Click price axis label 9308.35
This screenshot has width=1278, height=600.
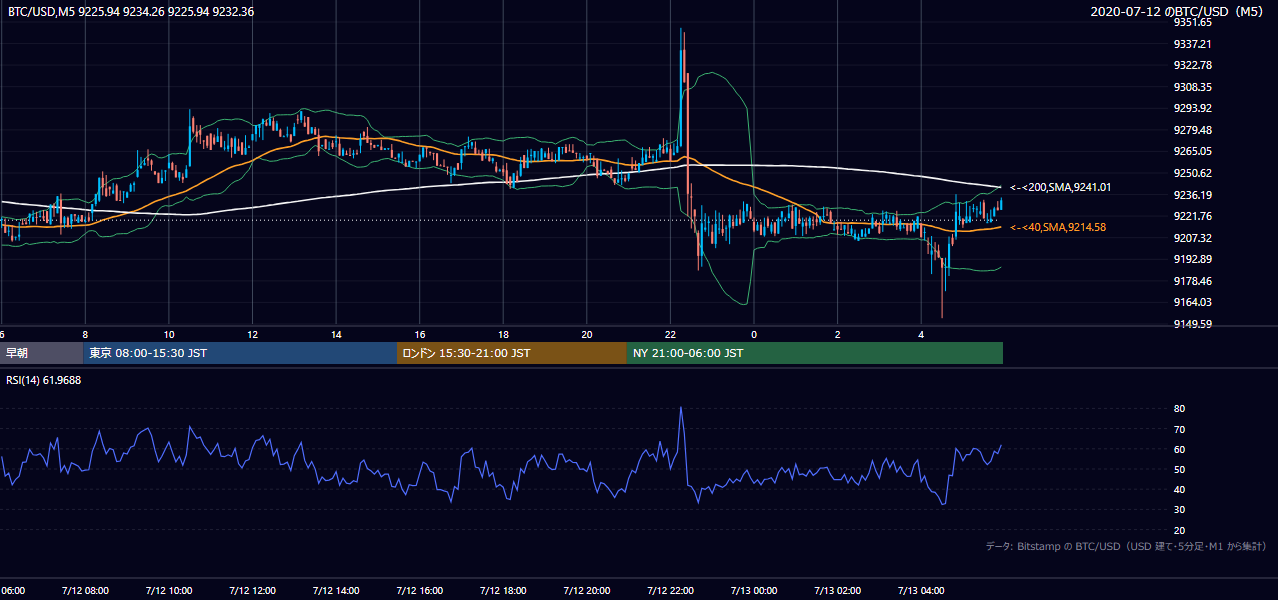click(x=1192, y=87)
